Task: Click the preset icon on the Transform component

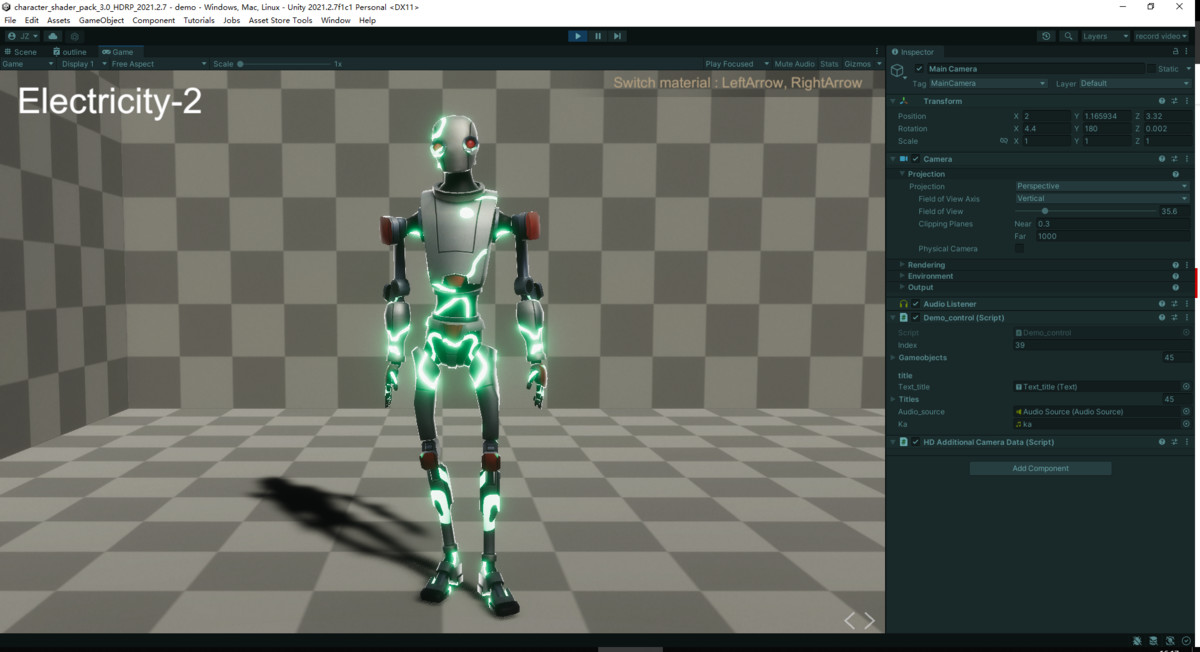Action: (1174, 100)
